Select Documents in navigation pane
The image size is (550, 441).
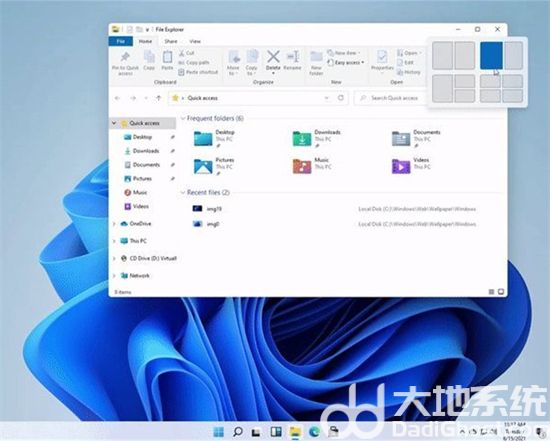146,165
